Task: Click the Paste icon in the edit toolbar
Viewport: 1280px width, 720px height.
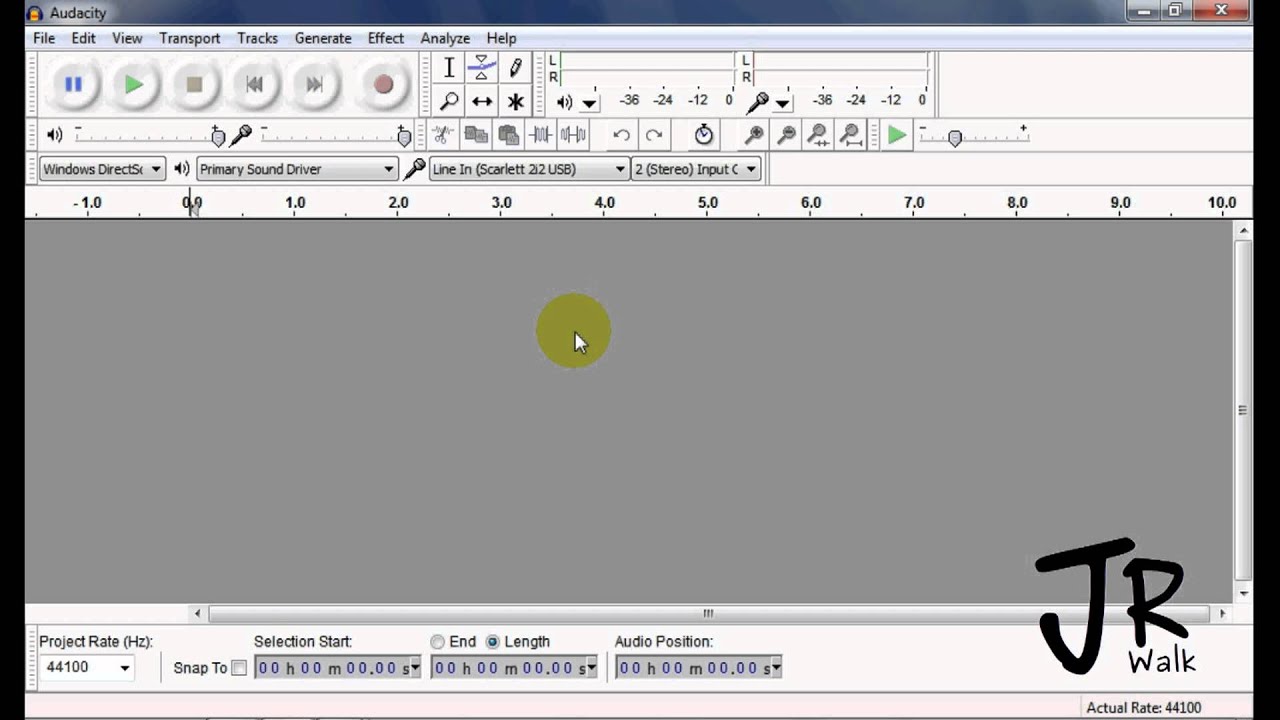Action: tap(508, 135)
